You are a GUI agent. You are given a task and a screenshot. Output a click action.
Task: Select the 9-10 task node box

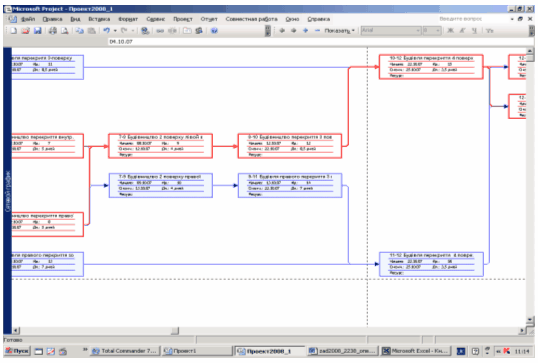(x=290, y=146)
